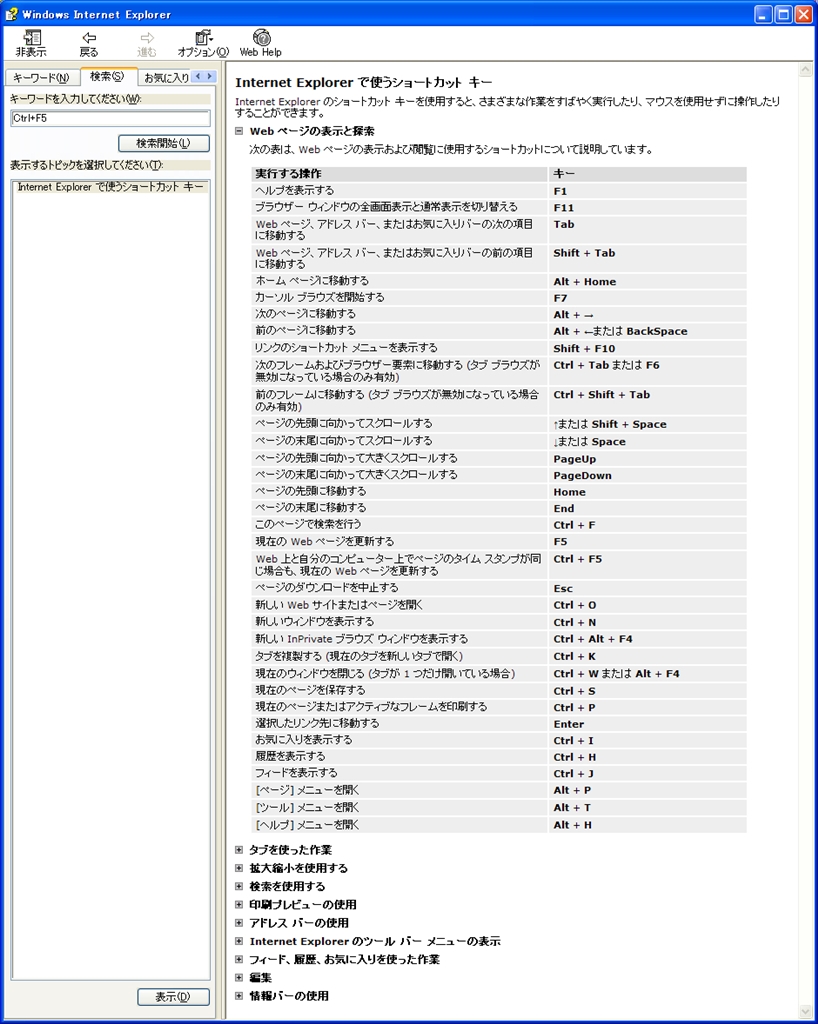Click the Esc key cell
818x1024 pixels.
[648, 588]
